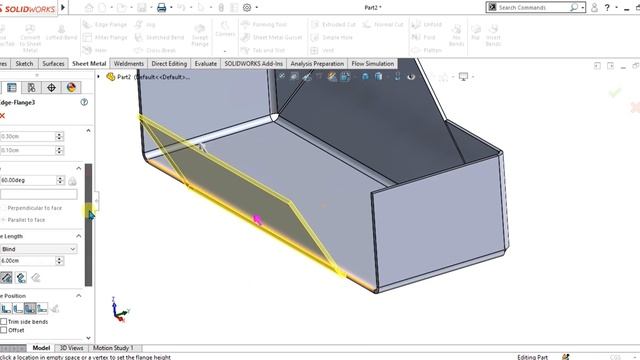Collapse the Flange Length section
Screen dimensions: 640x360
pos(79,236)
